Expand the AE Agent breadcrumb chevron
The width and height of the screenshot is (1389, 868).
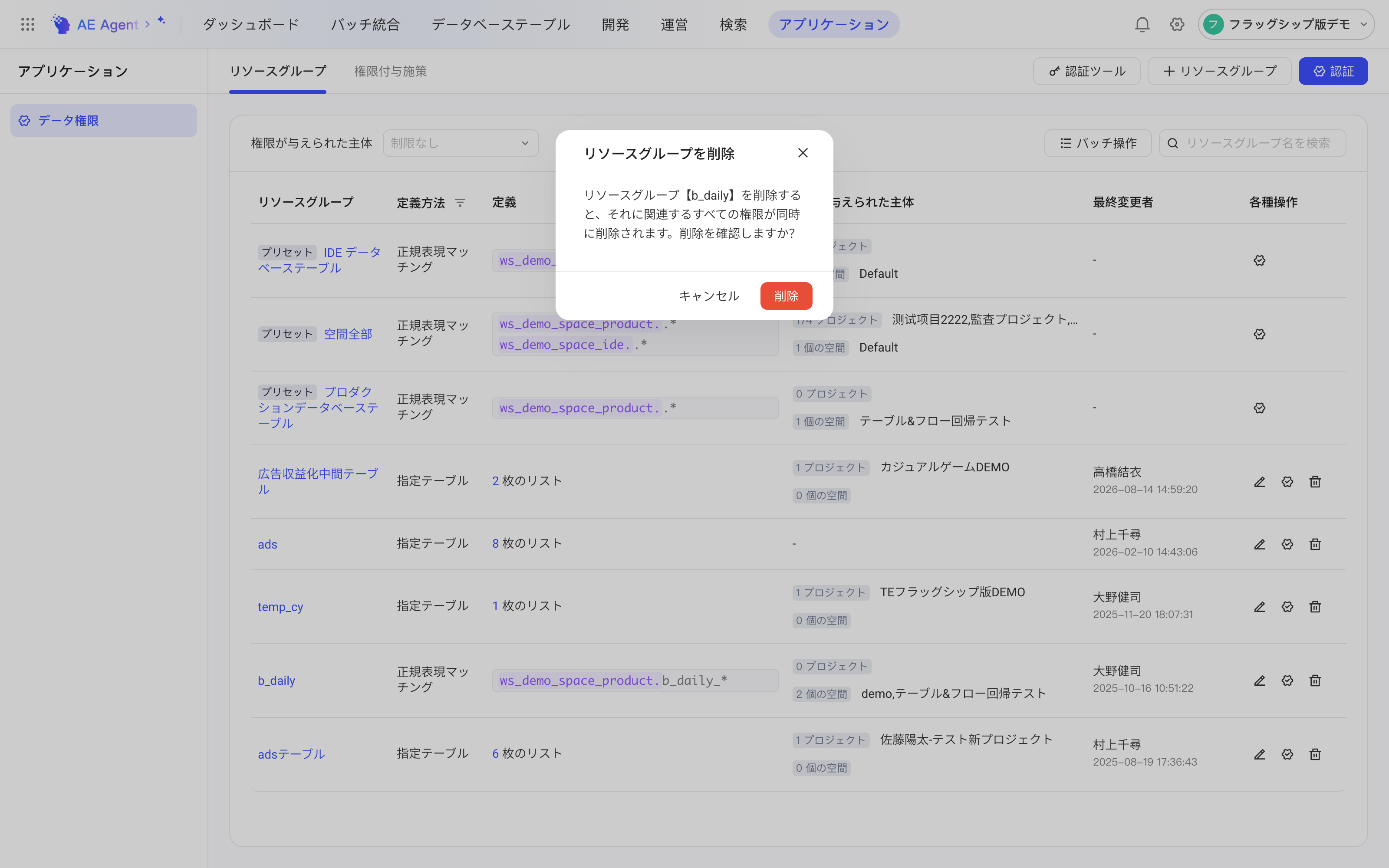point(148,24)
